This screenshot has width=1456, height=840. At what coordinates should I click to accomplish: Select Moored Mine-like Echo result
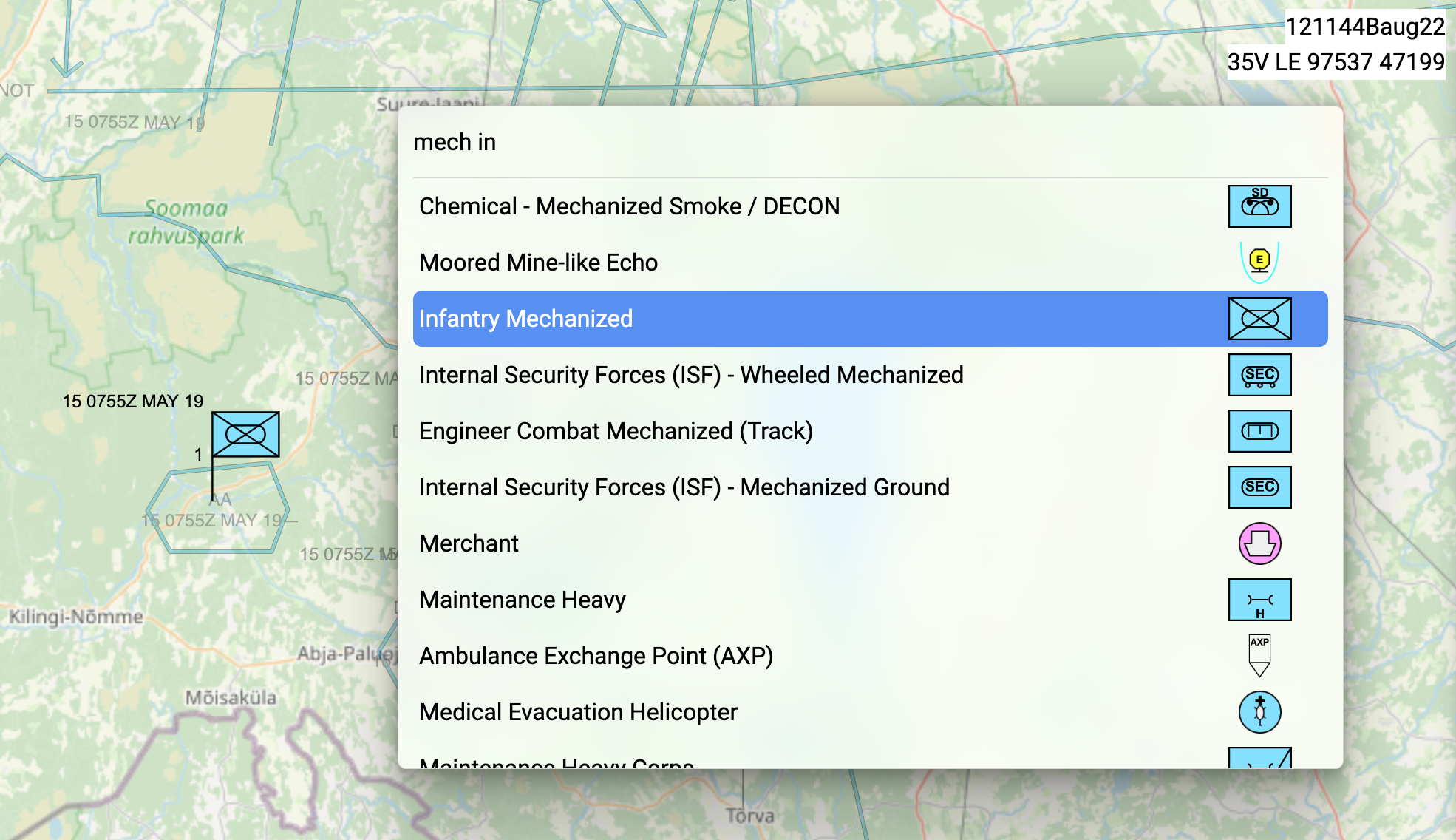click(538, 262)
